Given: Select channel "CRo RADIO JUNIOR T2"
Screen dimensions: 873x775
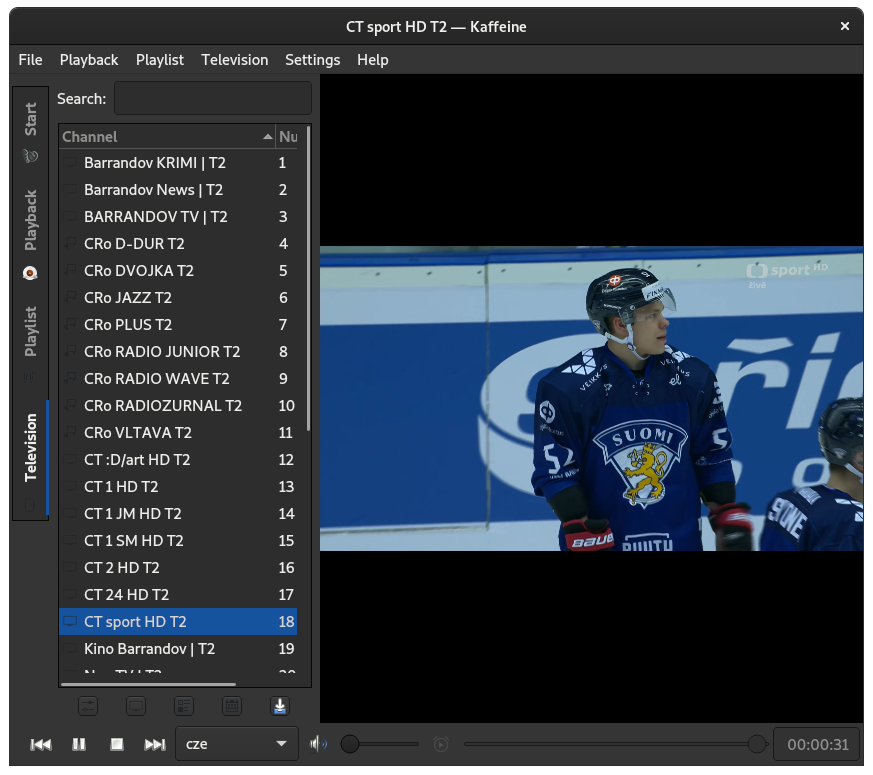Looking at the screenshot, I should pos(178,352).
